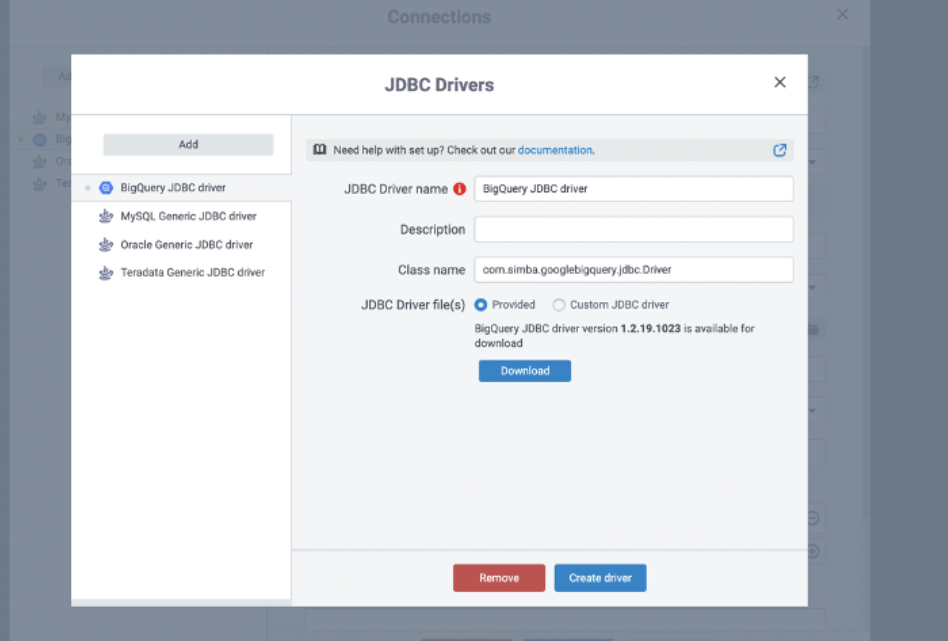Focus the JDBC Driver name field
The height and width of the screenshot is (641, 948).
(634, 189)
